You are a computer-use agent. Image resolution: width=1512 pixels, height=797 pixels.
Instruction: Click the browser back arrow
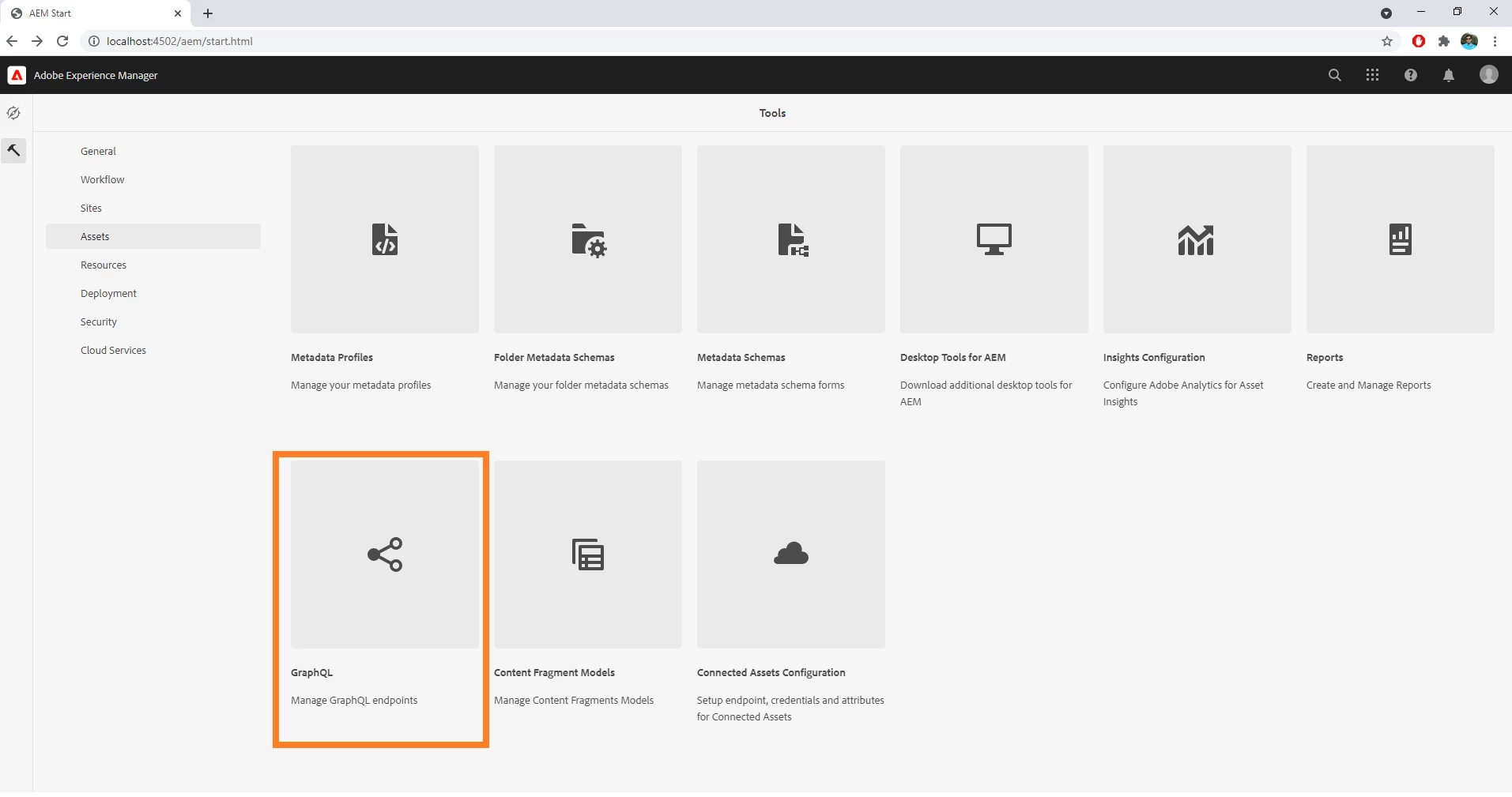(11, 41)
